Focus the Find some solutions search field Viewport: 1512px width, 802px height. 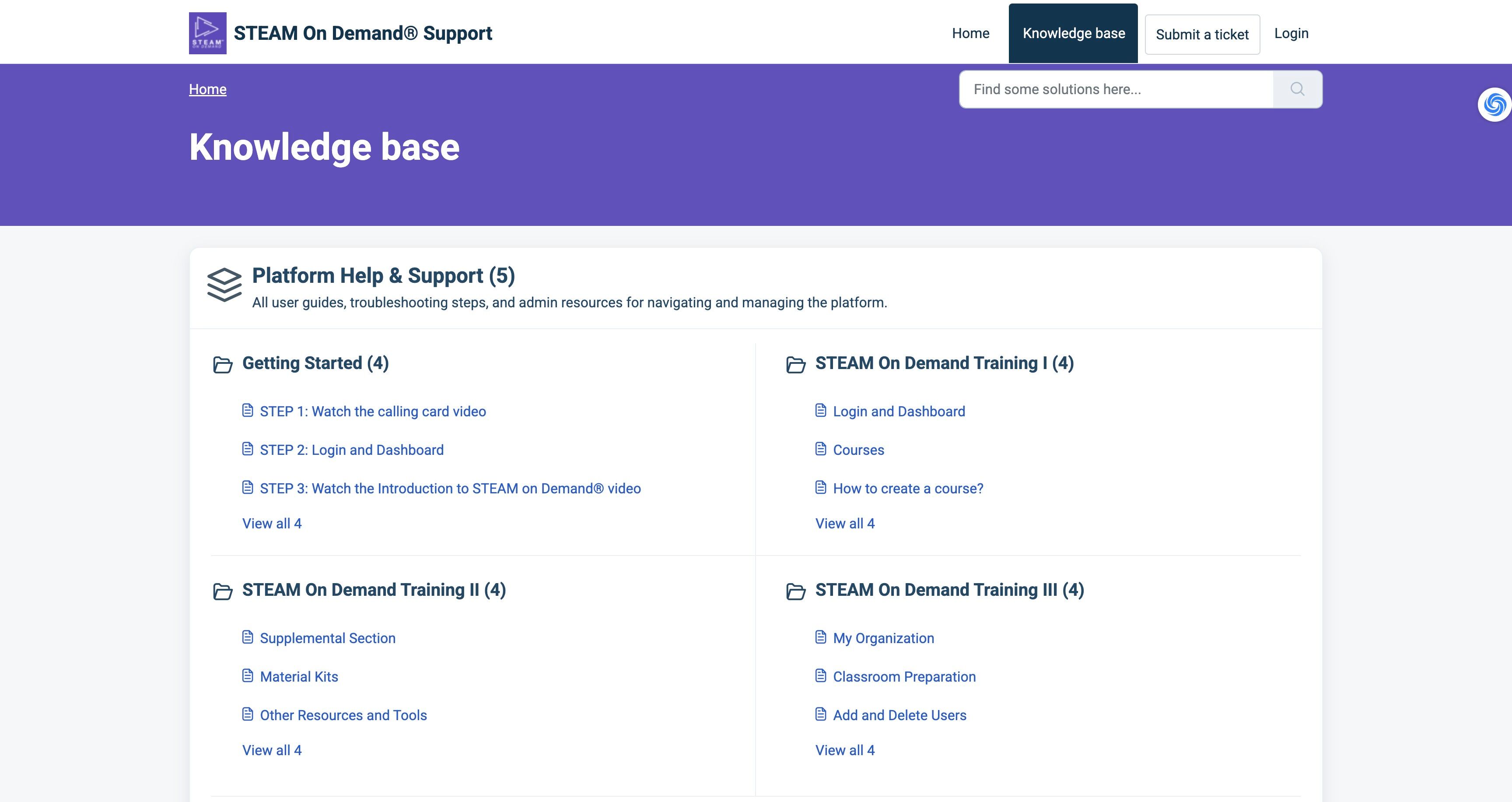[1115, 89]
